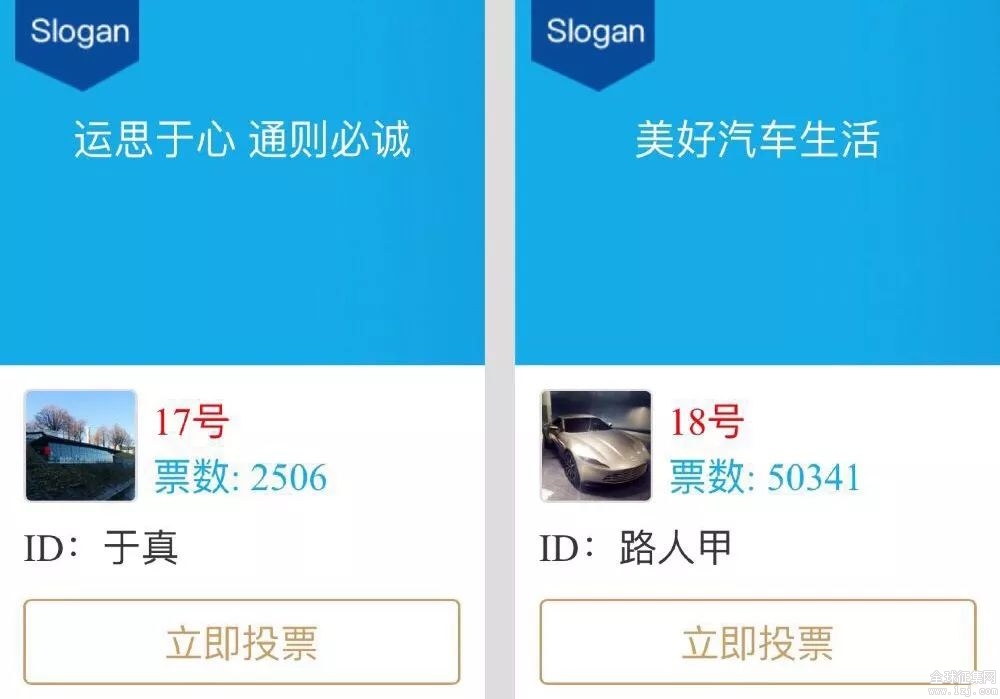This screenshot has height=699, width=1000.
Task: Select the red 18号 entry number
Action: click(707, 422)
